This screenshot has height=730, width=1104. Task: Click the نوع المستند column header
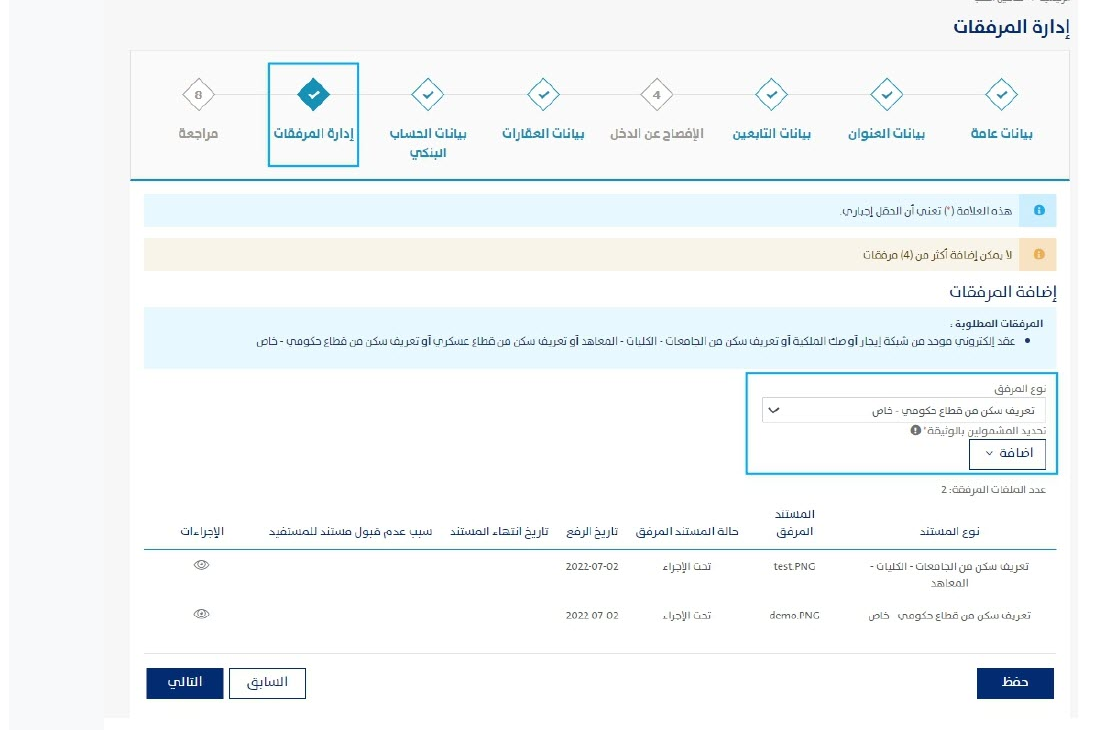[949, 531]
